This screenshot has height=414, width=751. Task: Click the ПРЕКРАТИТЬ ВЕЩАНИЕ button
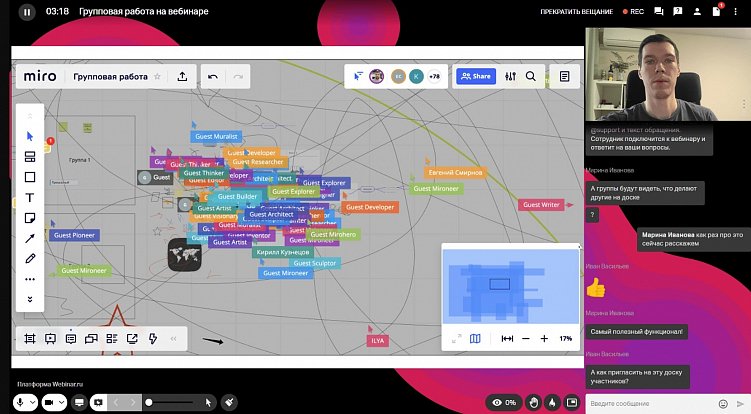tap(576, 12)
